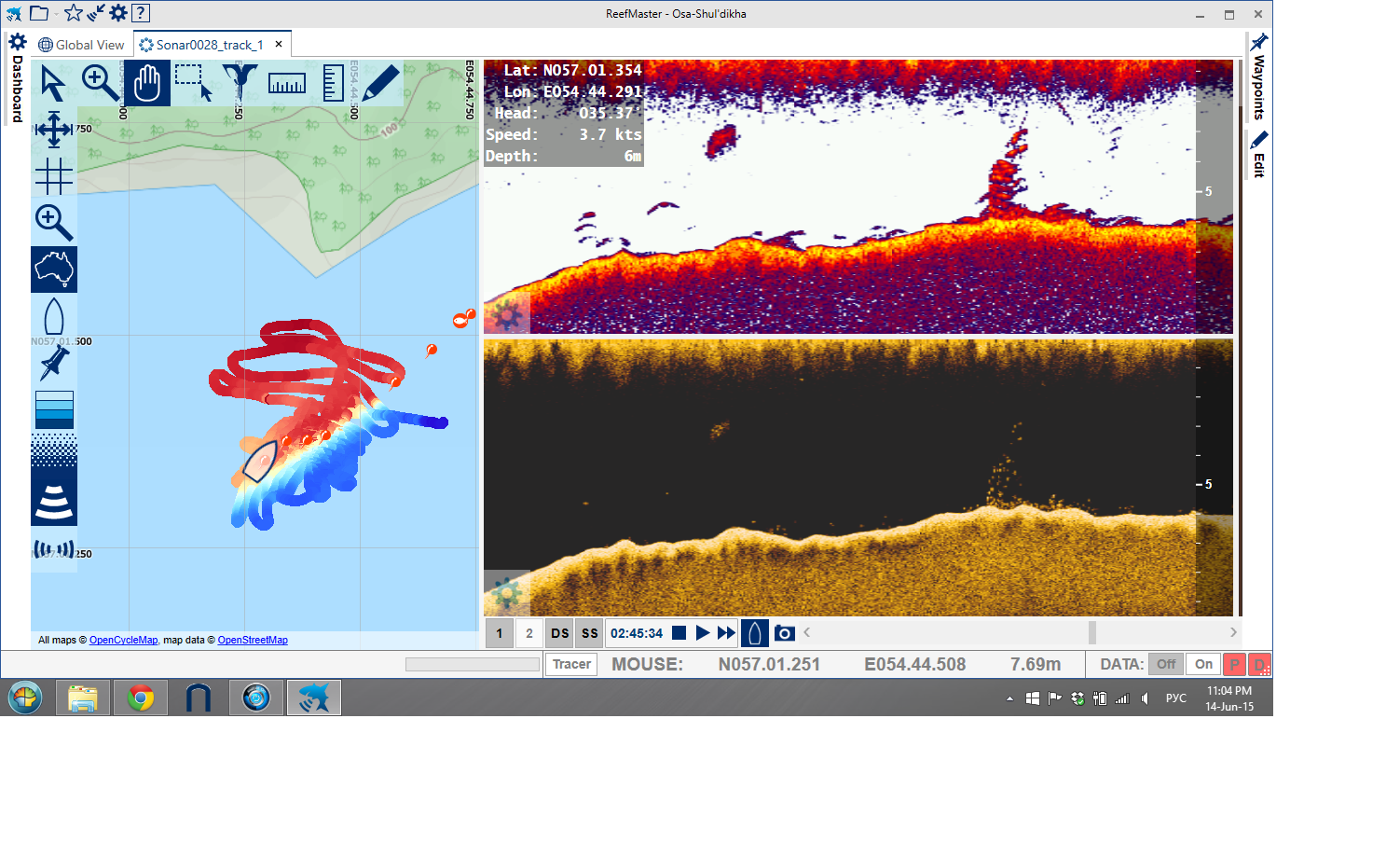Image resolution: width=1400 pixels, height=843 pixels.
Task: Take a sonar snapshot with the camera icon
Action: (785, 633)
